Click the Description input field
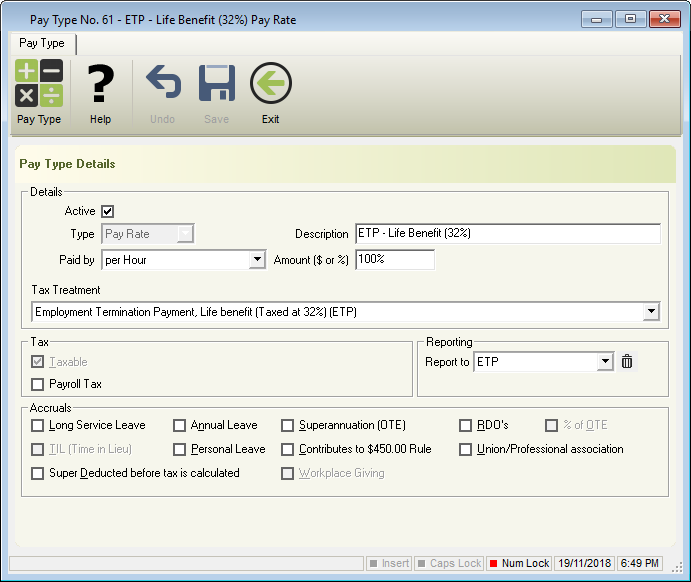 [x=508, y=233]
